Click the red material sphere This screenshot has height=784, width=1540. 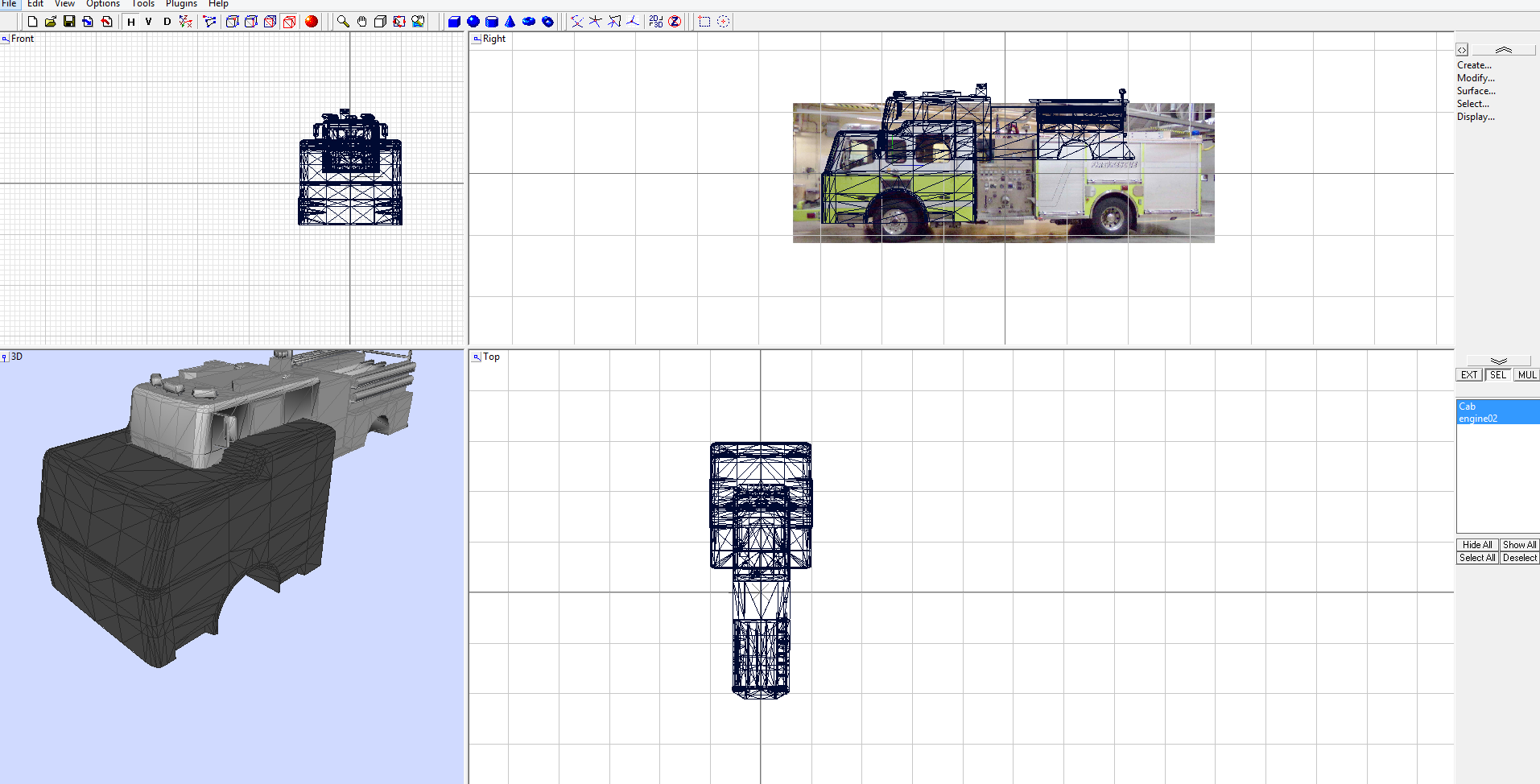click(x=311, y=22)
